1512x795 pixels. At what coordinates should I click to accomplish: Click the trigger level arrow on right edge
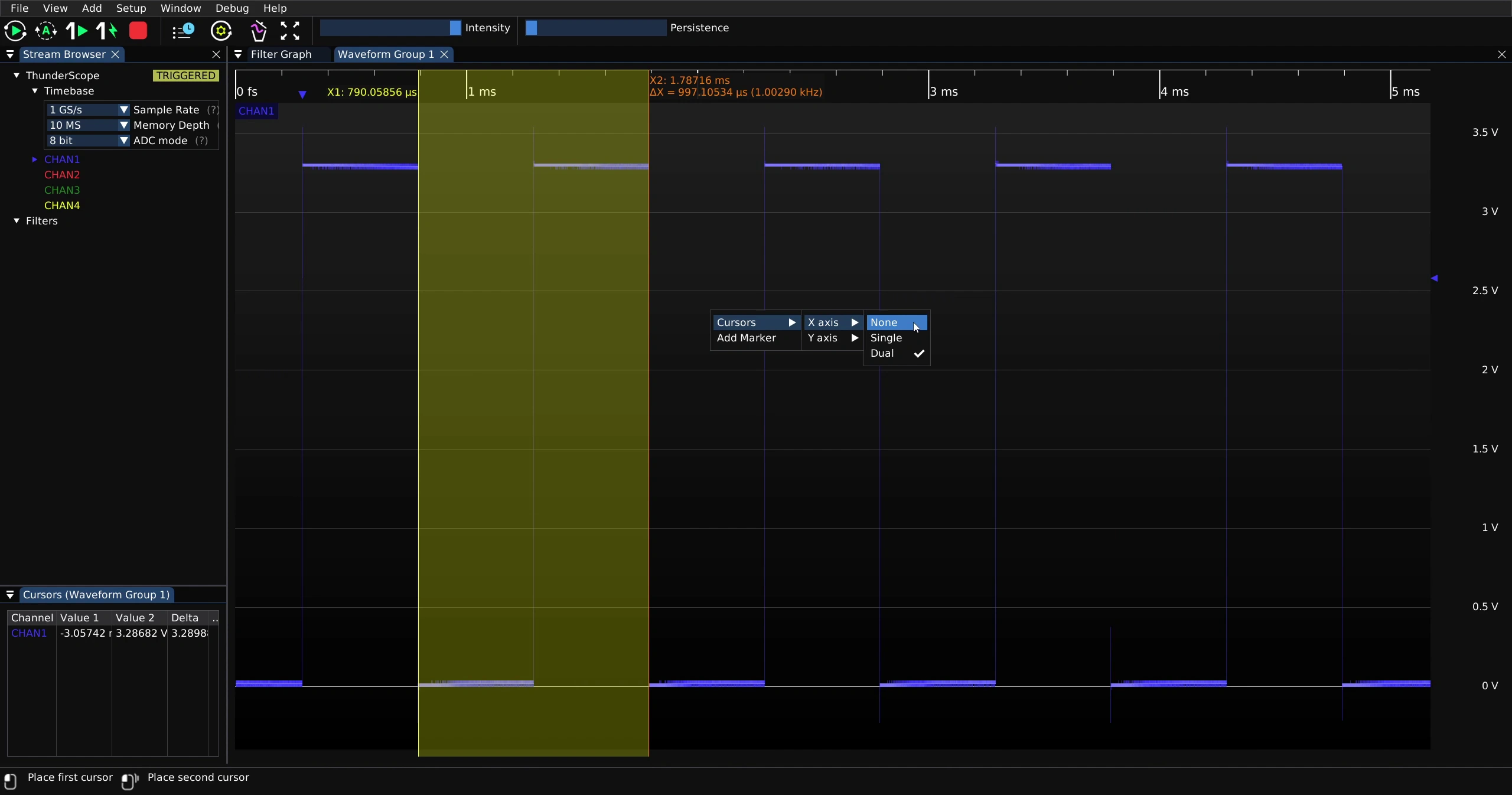click(x=1434, y=278)
